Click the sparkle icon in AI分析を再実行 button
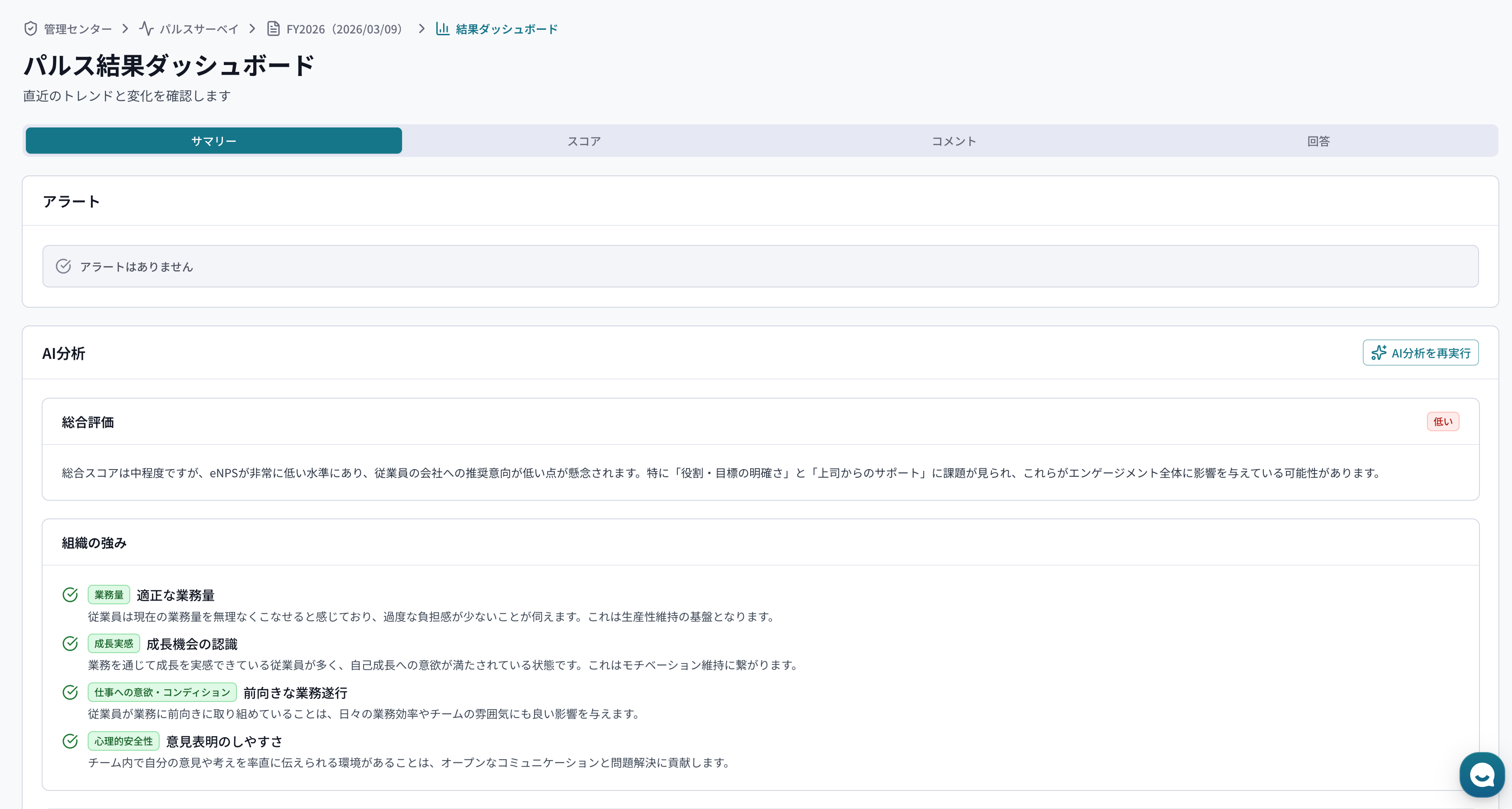The image size is (1512, 809). coord(1380,353)
